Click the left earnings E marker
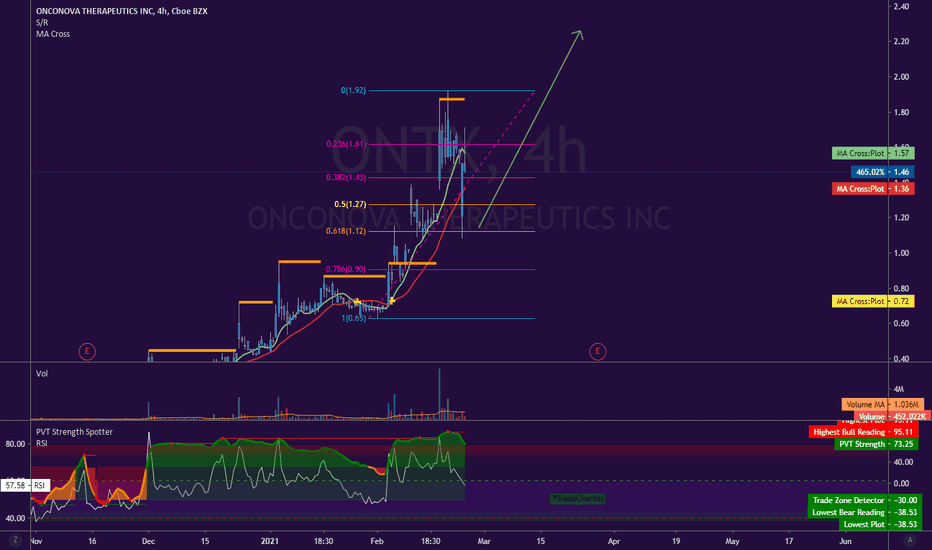The height and width of the screenshot is (550, 932). (x=87, y=351)
